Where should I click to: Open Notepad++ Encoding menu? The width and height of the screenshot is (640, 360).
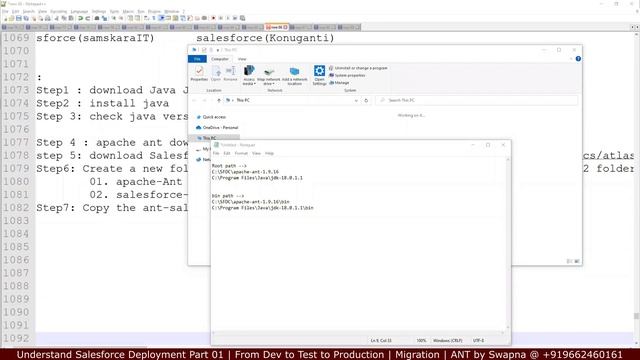click(58, 11)
